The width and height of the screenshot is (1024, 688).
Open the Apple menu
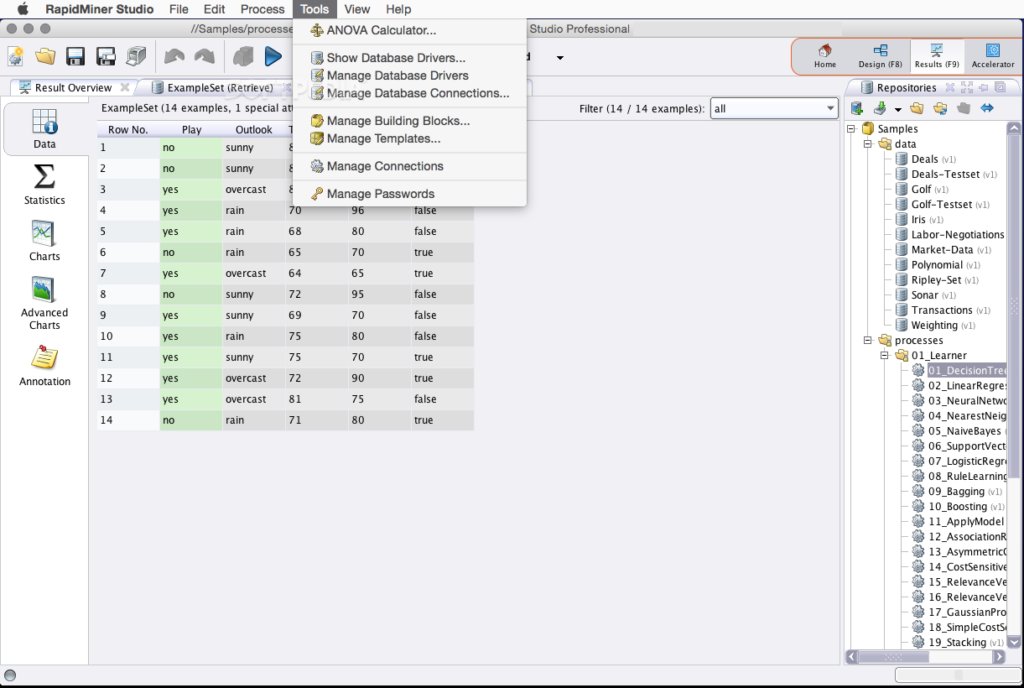pos(22,9)
